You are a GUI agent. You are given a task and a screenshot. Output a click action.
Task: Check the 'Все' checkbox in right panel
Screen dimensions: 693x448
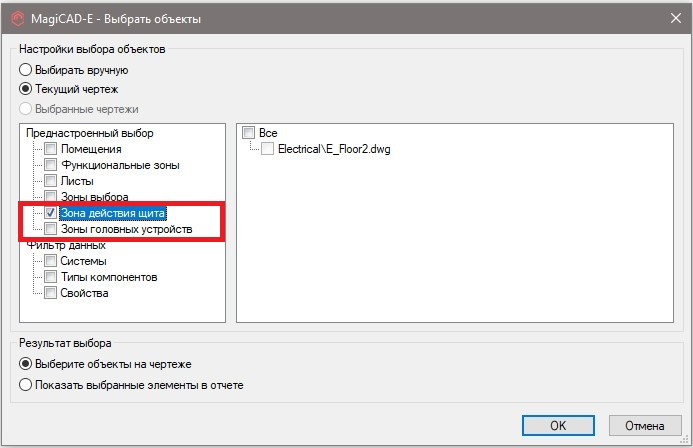[249, 132]
